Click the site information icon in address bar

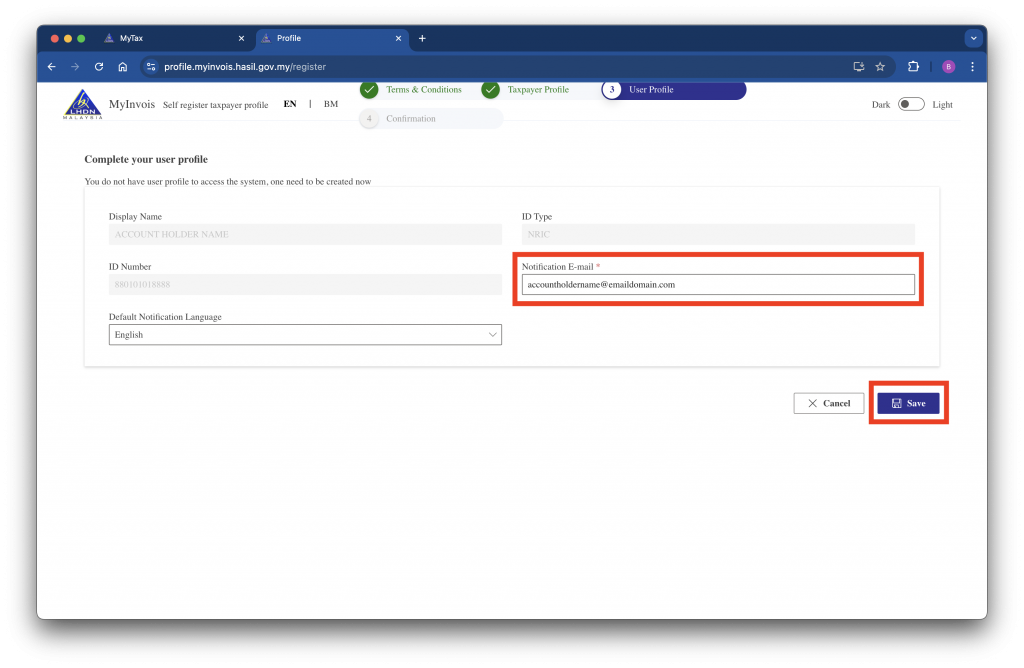pyautogui.click(x=151, y=67)
